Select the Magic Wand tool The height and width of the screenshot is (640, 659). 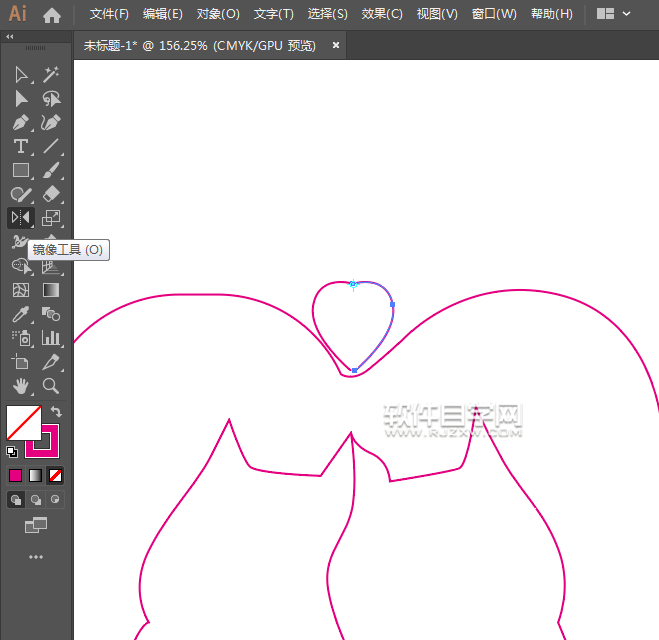coord(51,75)
